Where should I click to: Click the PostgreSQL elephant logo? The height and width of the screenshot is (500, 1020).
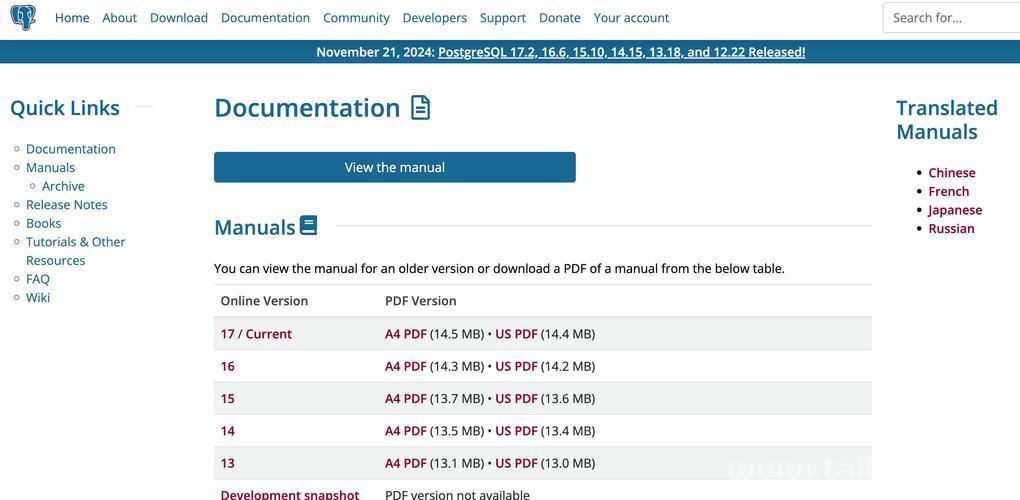(x=23, y=18)
